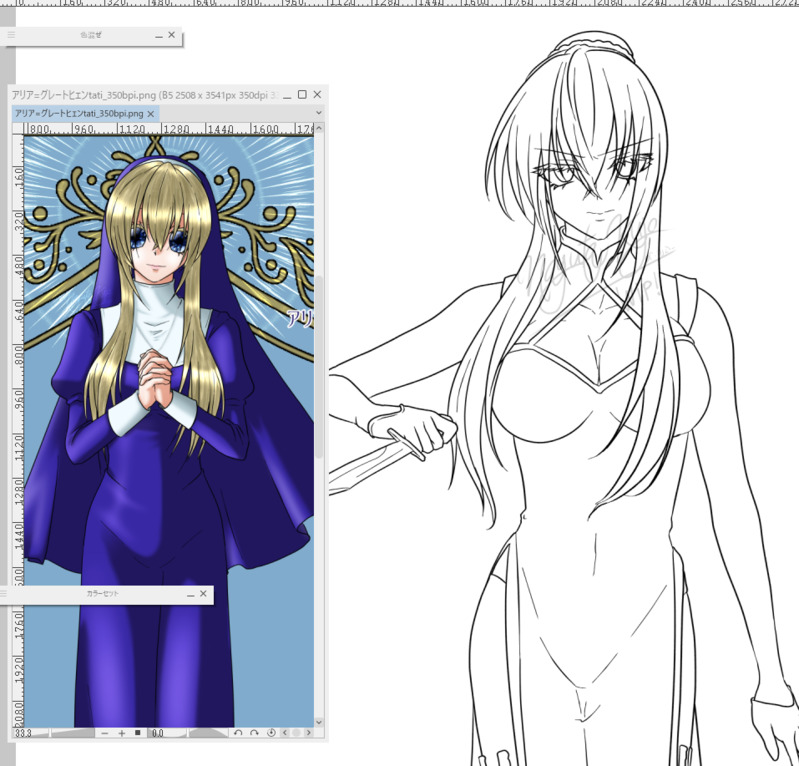Click the horizontal scrollbar thumb between the arrows
Viewport: 799px width, 766px height.
click(296, 733)
